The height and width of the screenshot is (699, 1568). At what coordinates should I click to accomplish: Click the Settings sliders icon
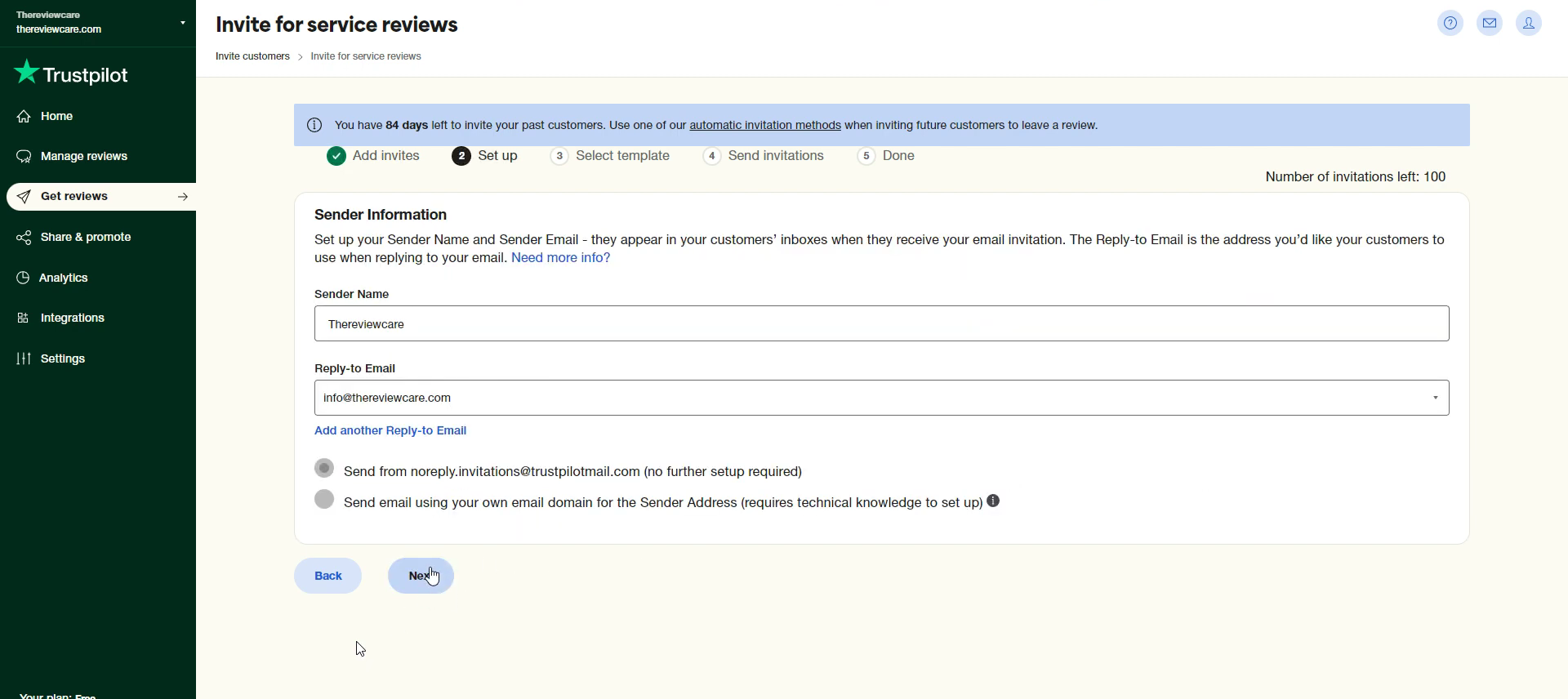[24, 359]
